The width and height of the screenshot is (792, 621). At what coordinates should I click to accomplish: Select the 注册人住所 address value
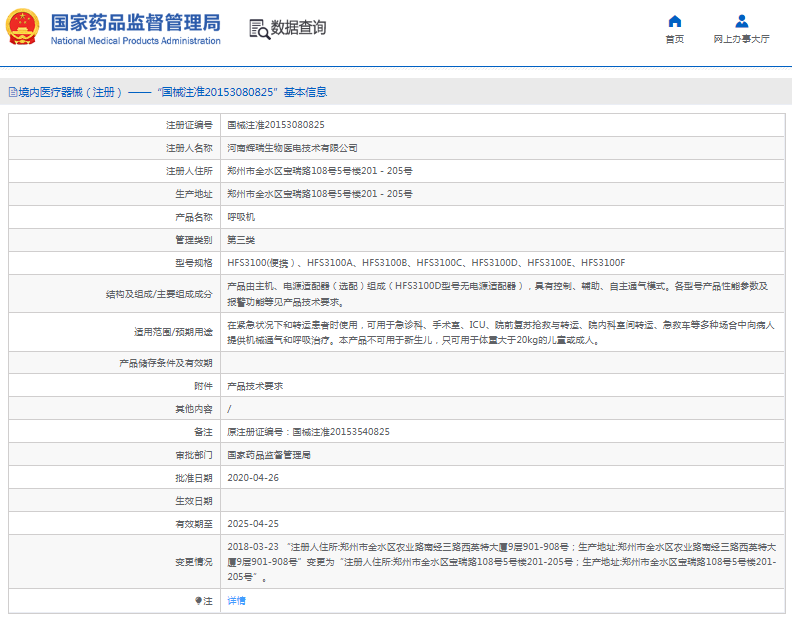click(319, 171)
